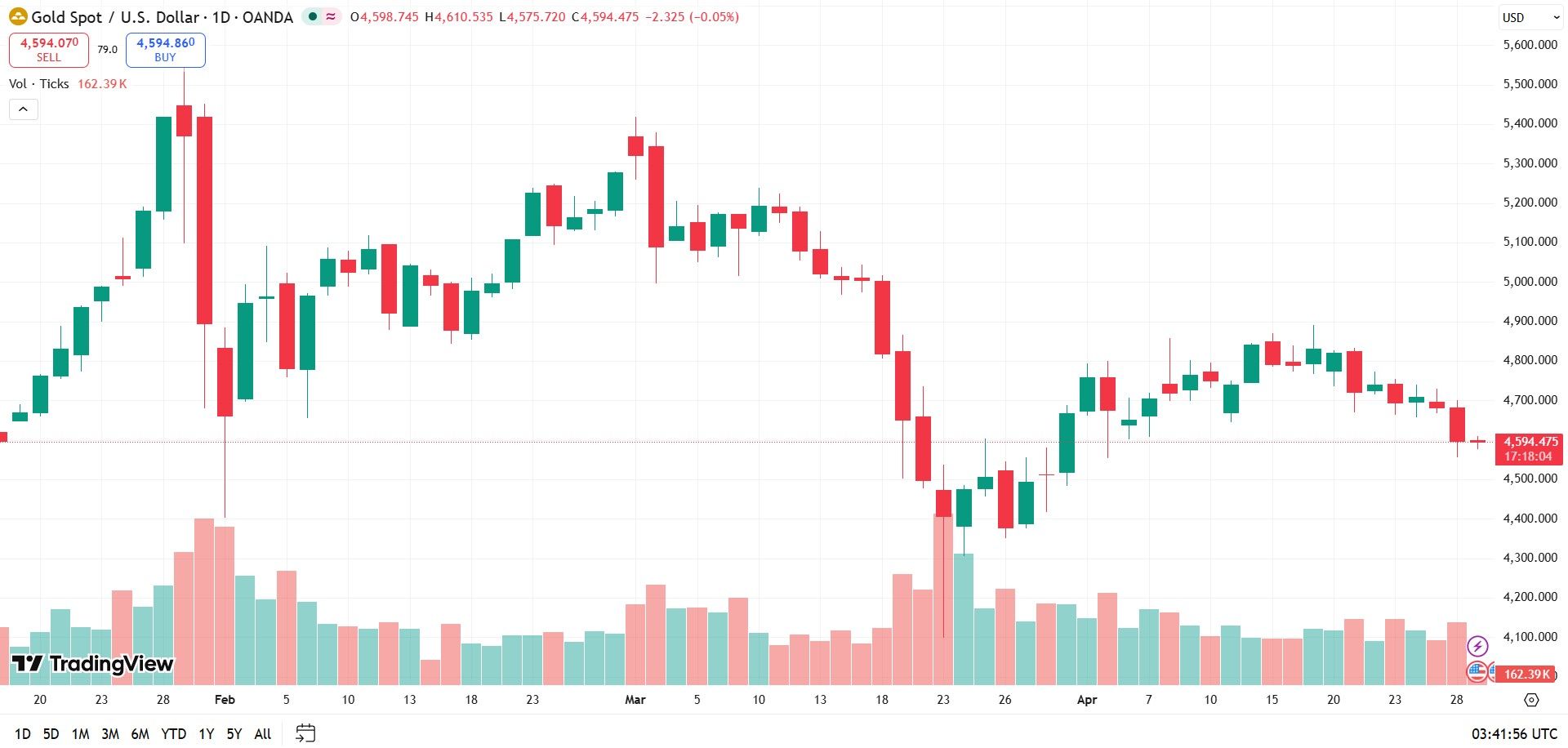
Task: Open chart settings gear icon
Action: tap(1531, 700)
